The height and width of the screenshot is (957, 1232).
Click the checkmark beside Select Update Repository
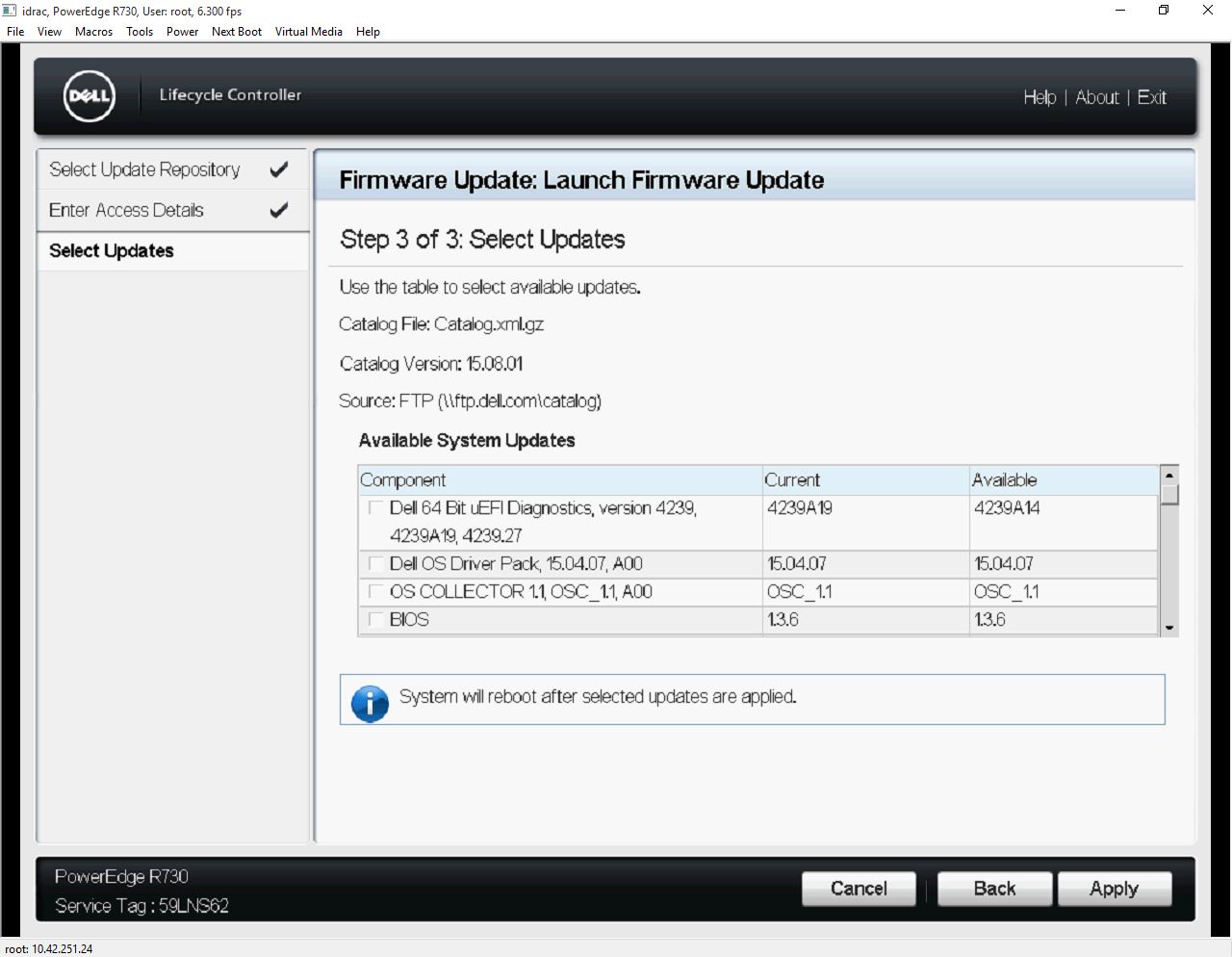tap(279, 168)
